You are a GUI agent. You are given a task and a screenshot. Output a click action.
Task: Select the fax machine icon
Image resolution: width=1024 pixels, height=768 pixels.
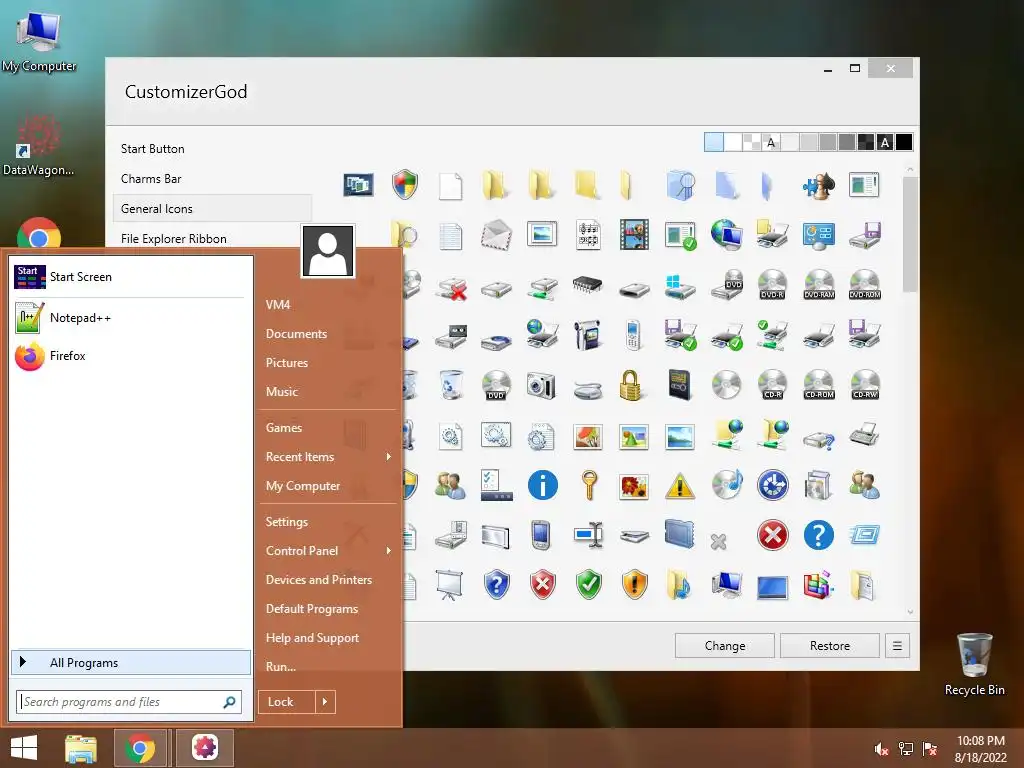tap(865, 434)
